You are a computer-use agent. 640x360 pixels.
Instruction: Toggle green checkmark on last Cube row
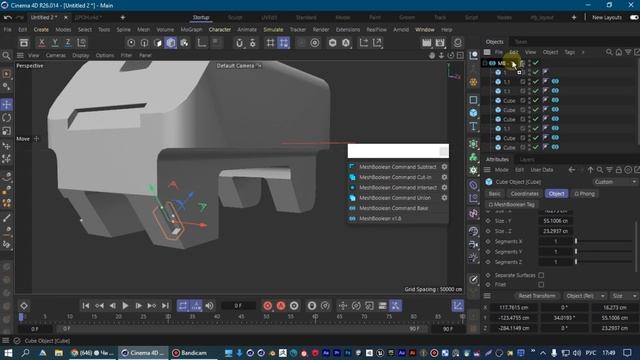tap(536, 147)
